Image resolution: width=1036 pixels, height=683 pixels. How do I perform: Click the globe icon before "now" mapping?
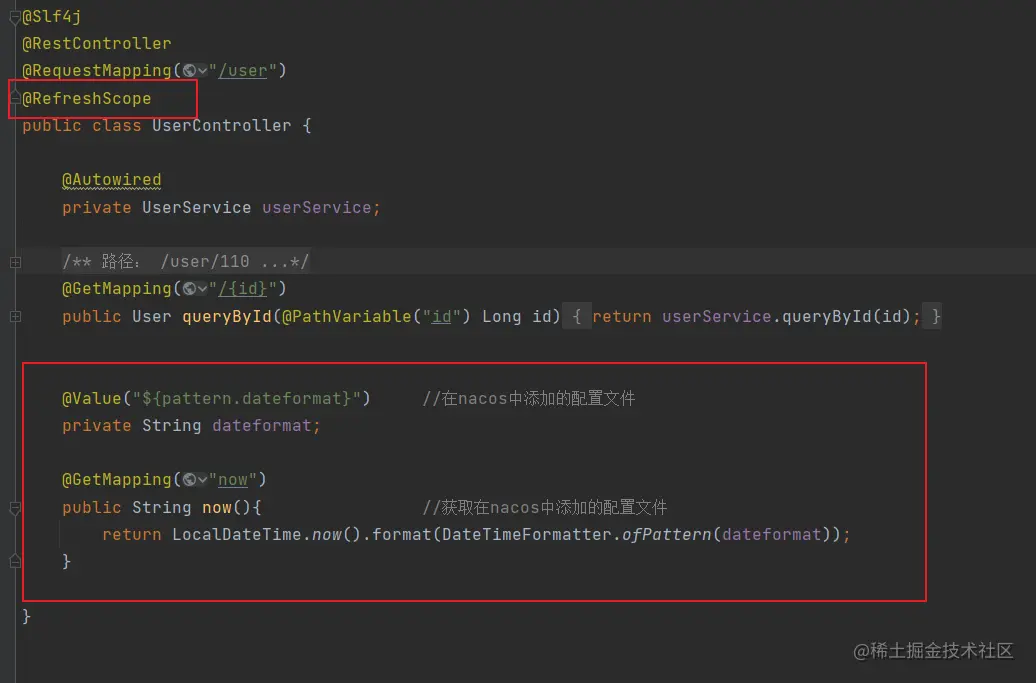pyautogui.click(x=190, y=480)
